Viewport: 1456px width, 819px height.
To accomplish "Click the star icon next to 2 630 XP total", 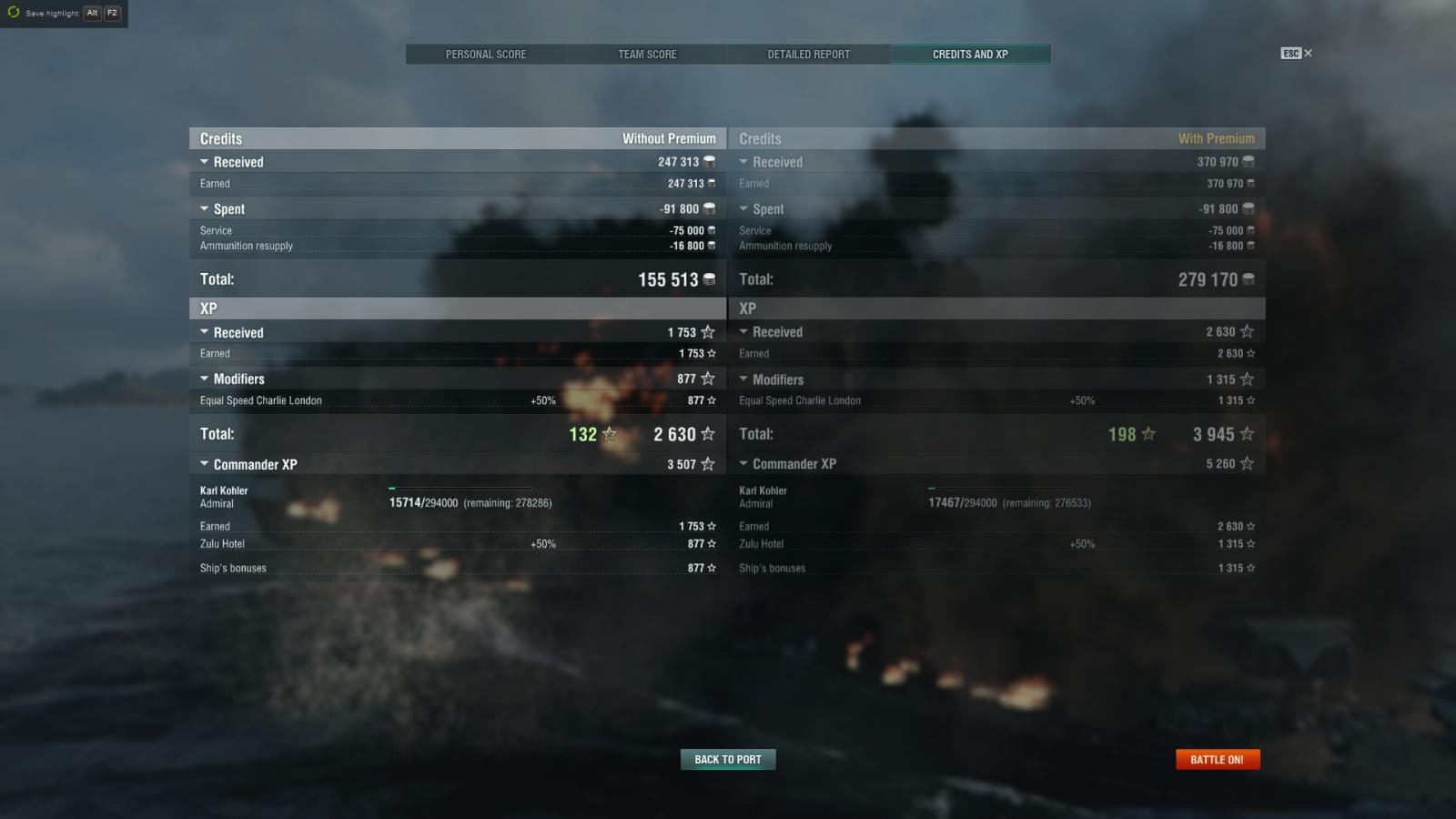I will (x=707, y=434).
